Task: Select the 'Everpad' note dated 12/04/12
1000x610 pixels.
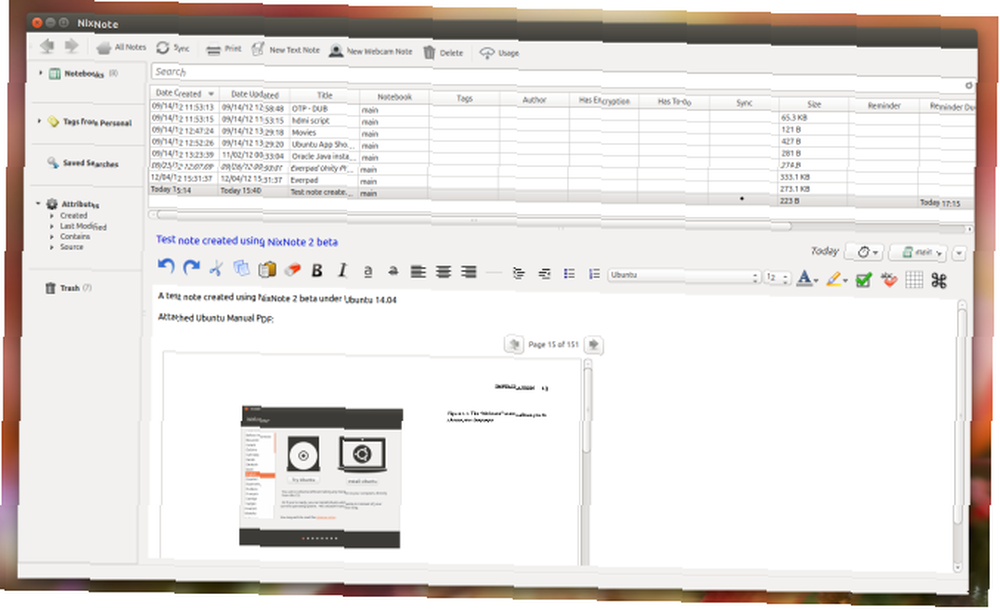Action: (561, 182)
